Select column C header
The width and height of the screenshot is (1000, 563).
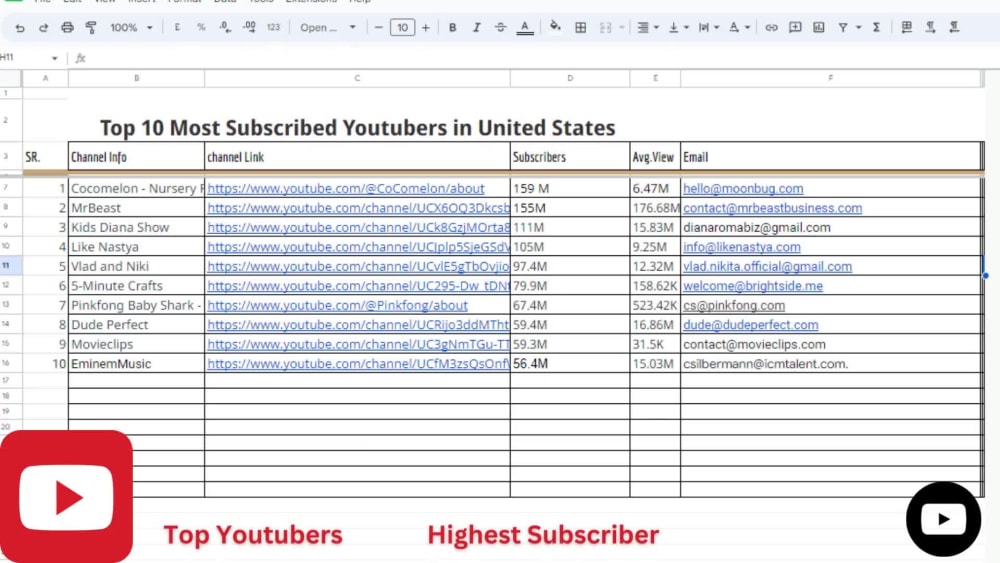click(x=357, y=78)
